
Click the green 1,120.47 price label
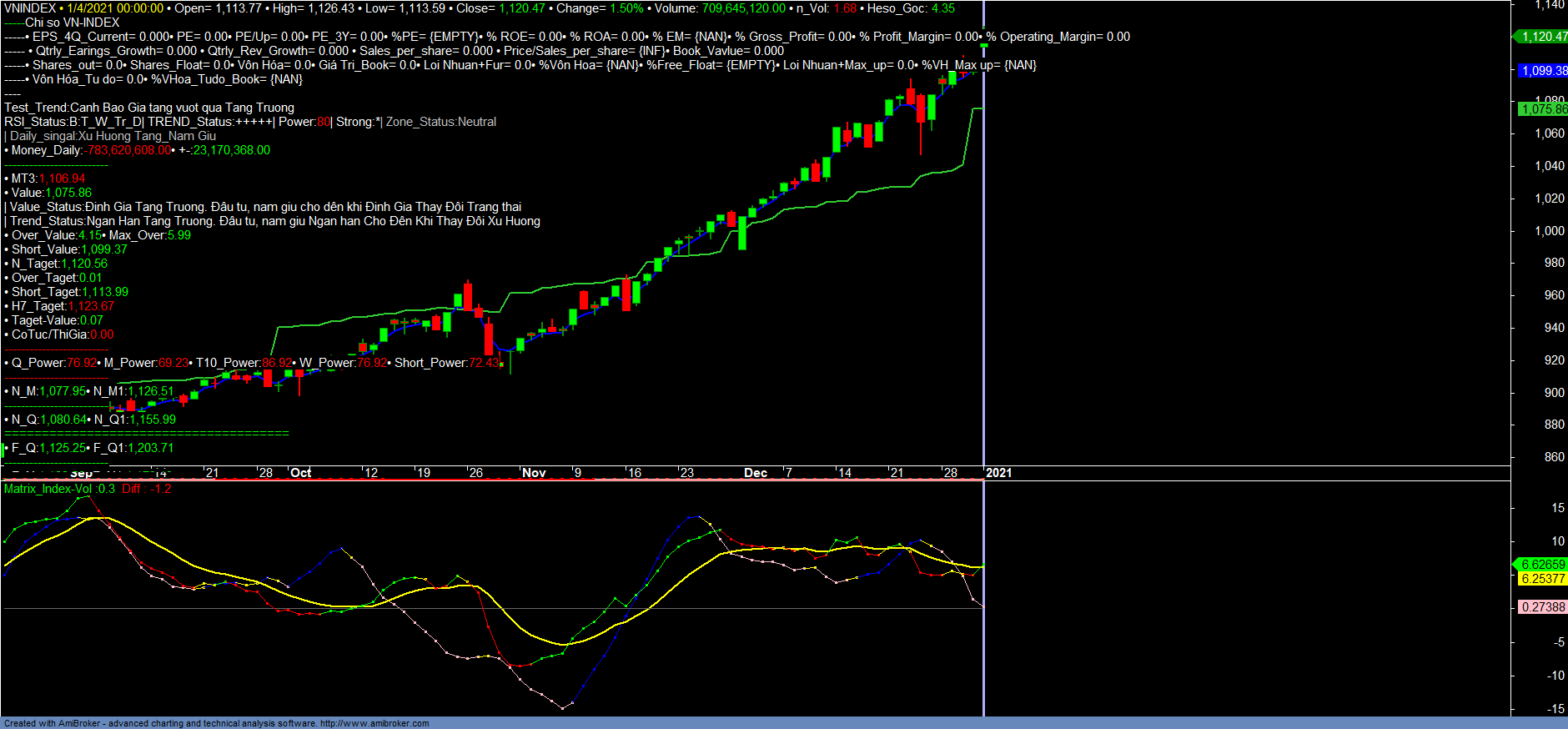(1543, 37)
